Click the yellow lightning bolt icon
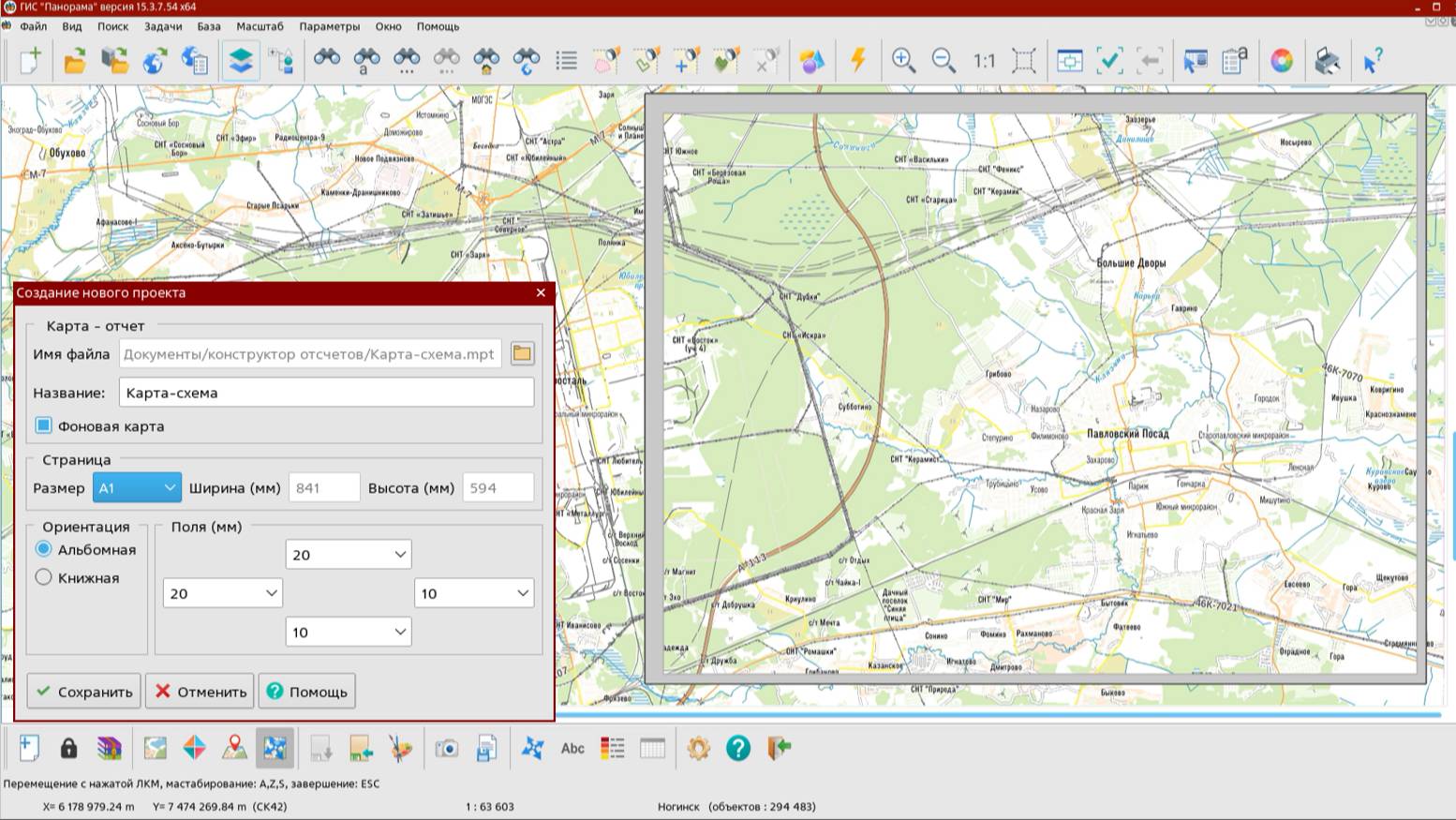 pyautogui.click(x=857, y=61)
